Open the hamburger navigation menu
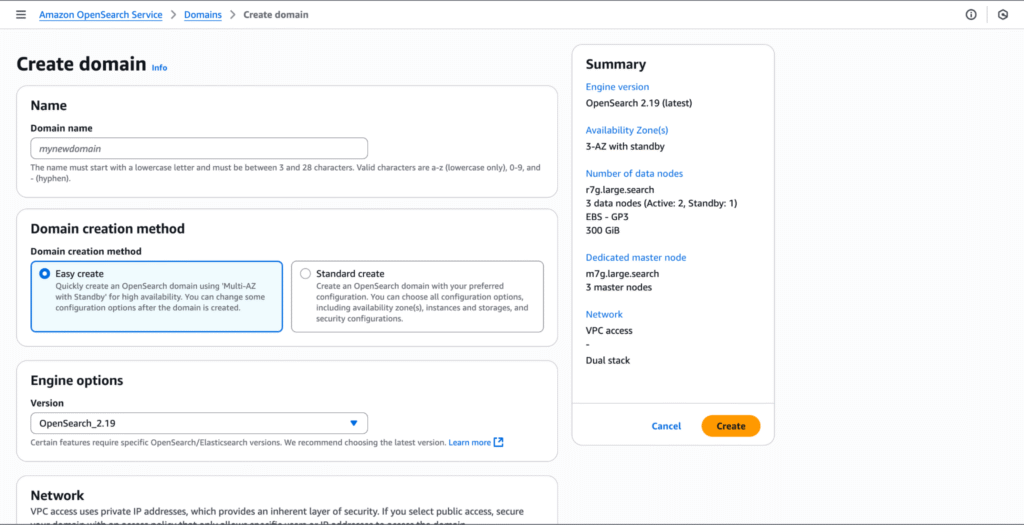Image resolution: width=1024 pixels, height=525 pixels. click(21, 15)
